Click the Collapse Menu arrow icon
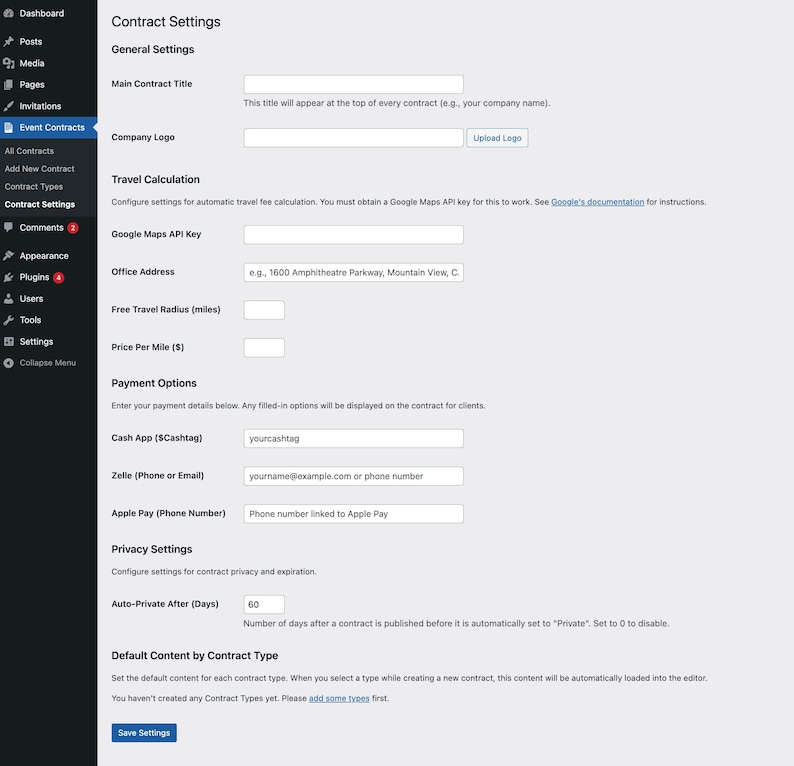This screenshot has width=794, height=766. (x=9, y=363)
